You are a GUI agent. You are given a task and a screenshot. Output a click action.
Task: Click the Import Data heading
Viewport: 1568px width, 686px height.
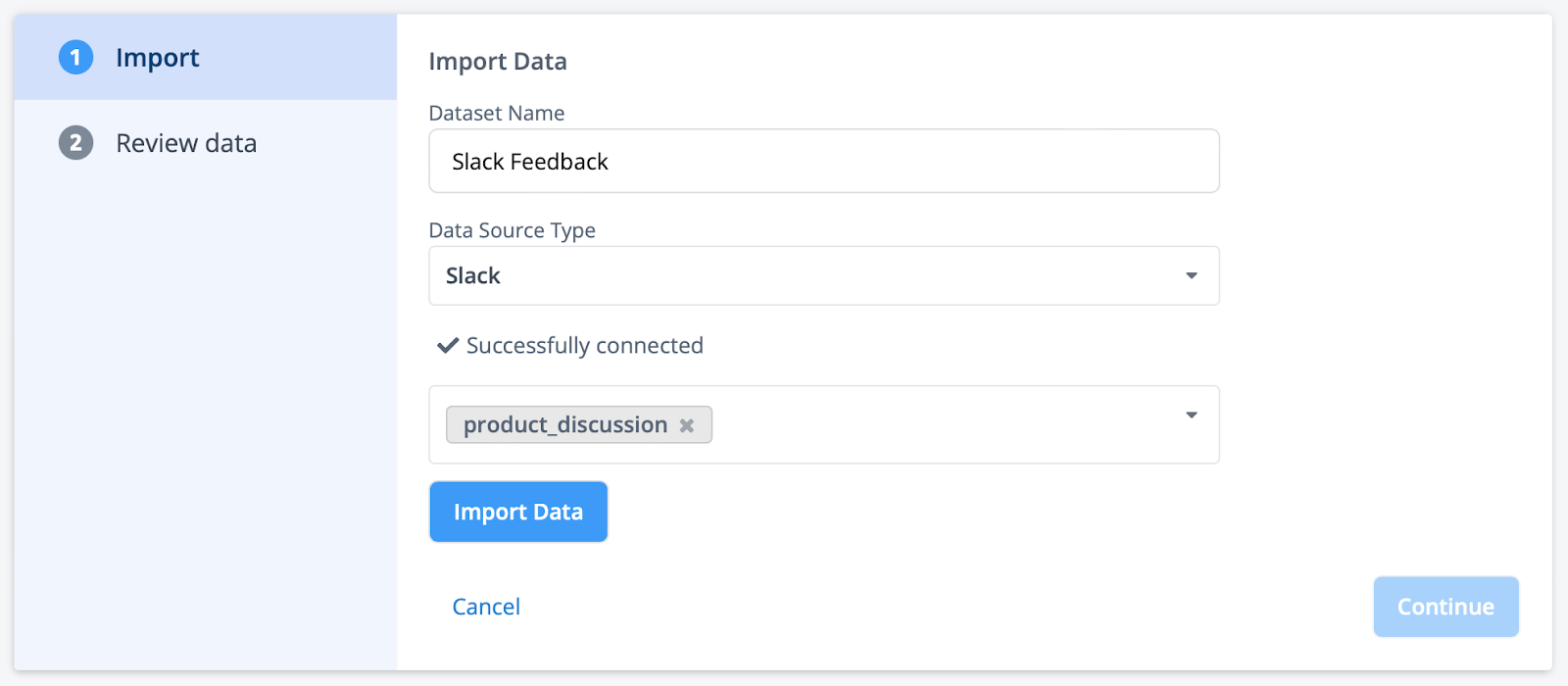coord(498,62)
